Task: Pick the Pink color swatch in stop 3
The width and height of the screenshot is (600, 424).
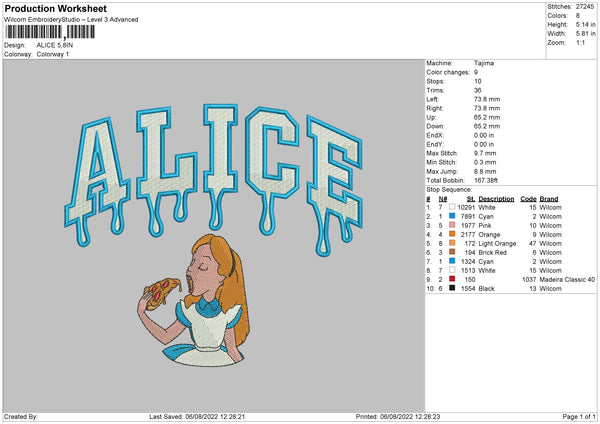Action: [x=452, y=225]
